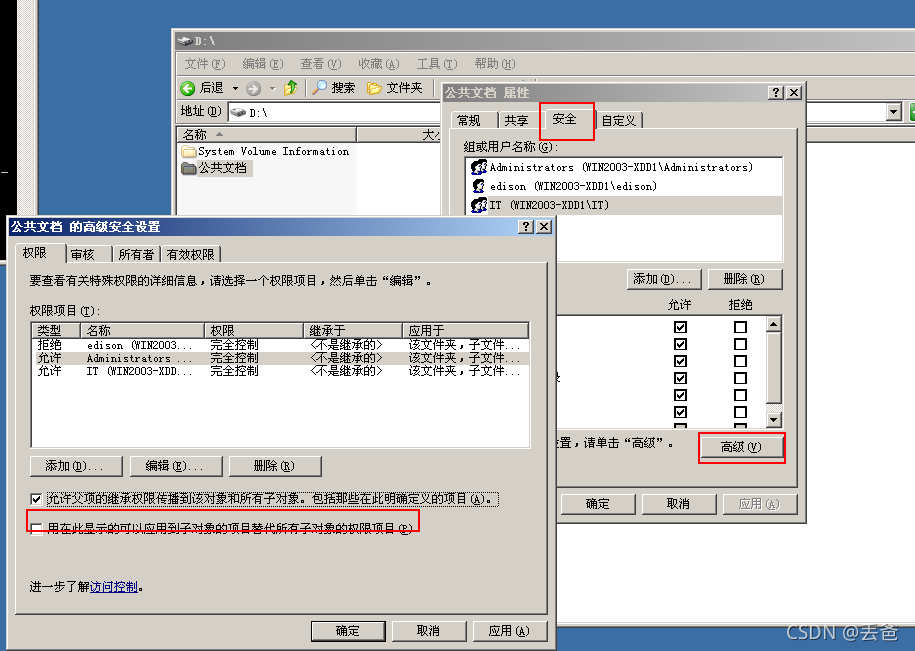
Task: Click 添加(D)... in advanced security dialog
Action: (75, 466)
